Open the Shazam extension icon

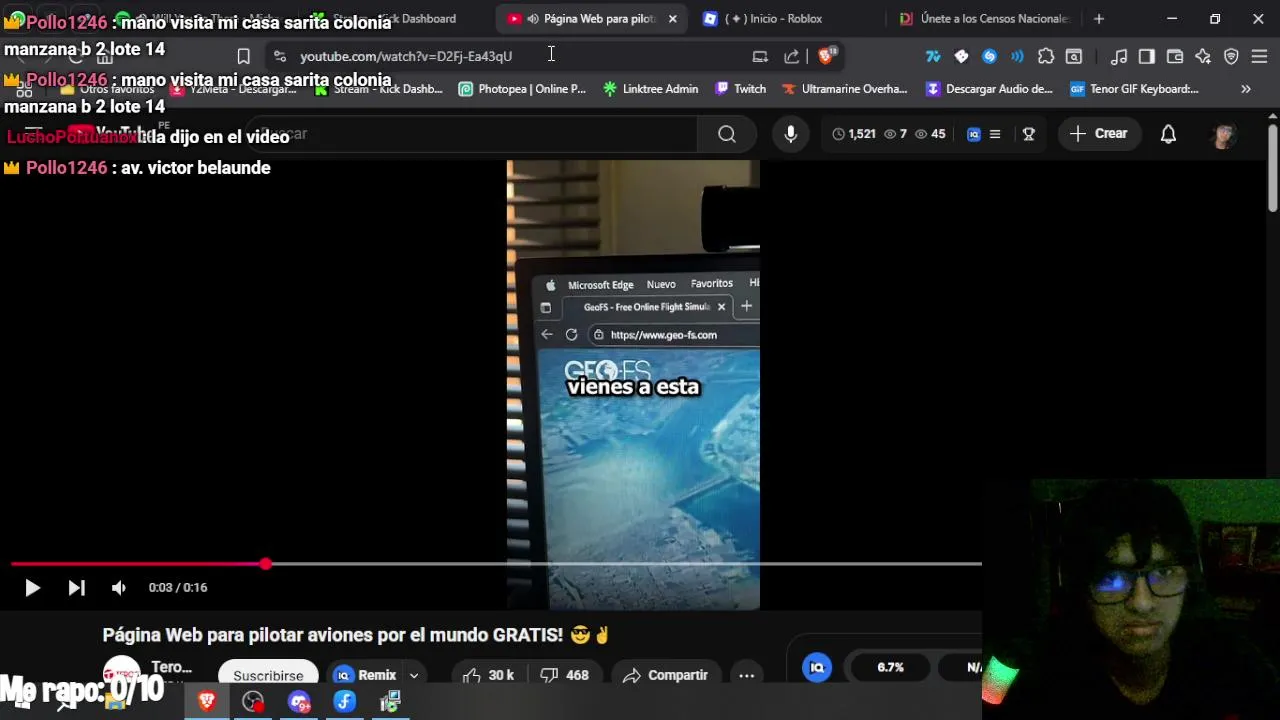coord(989,57)
